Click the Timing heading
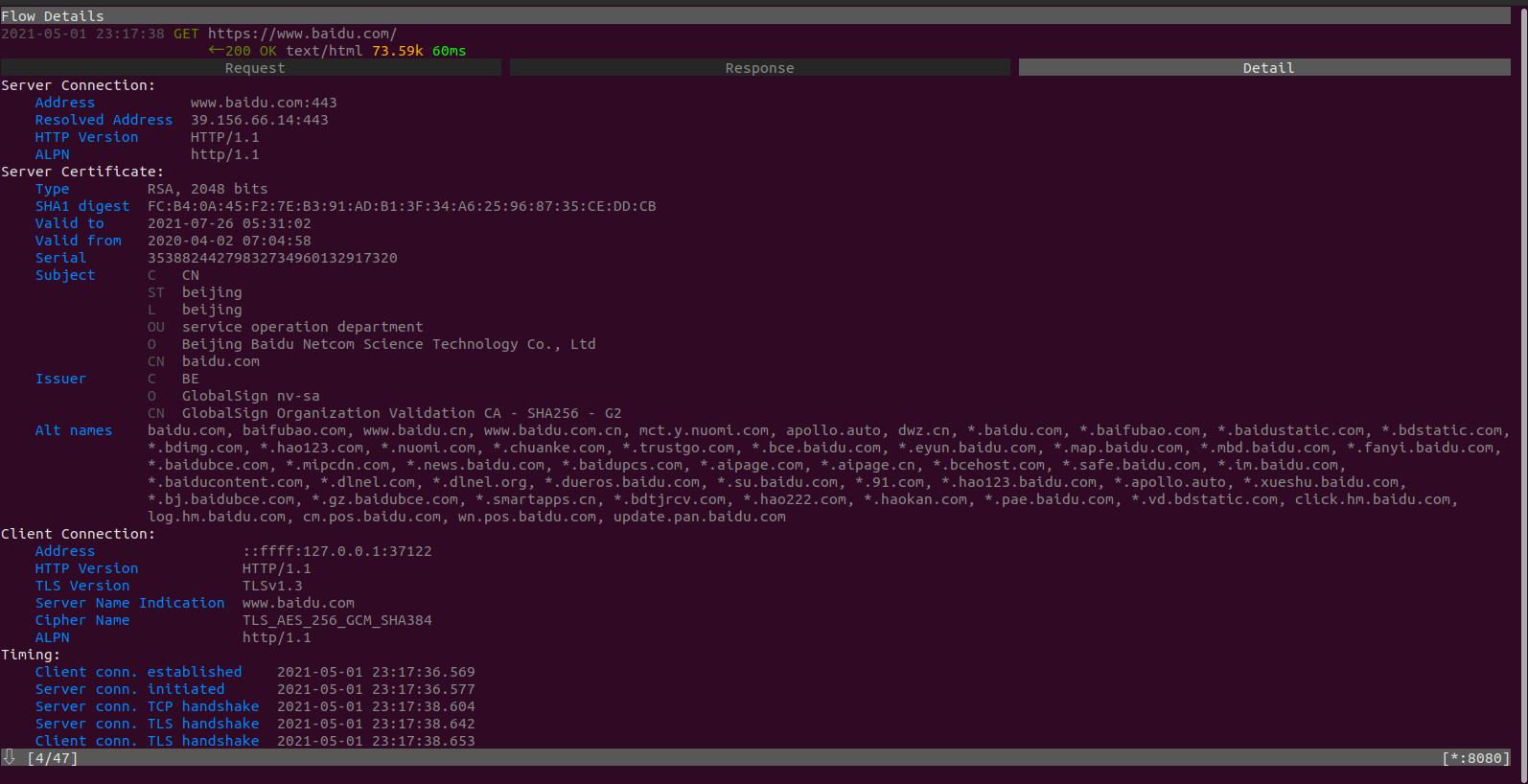 tap(31, 655)
